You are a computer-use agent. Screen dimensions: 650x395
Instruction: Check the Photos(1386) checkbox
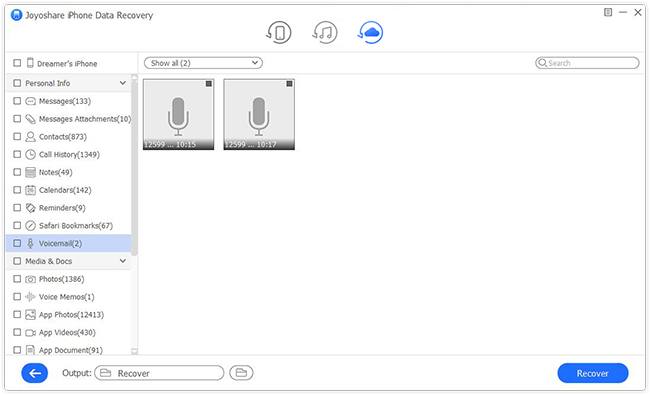click(17, 279)
